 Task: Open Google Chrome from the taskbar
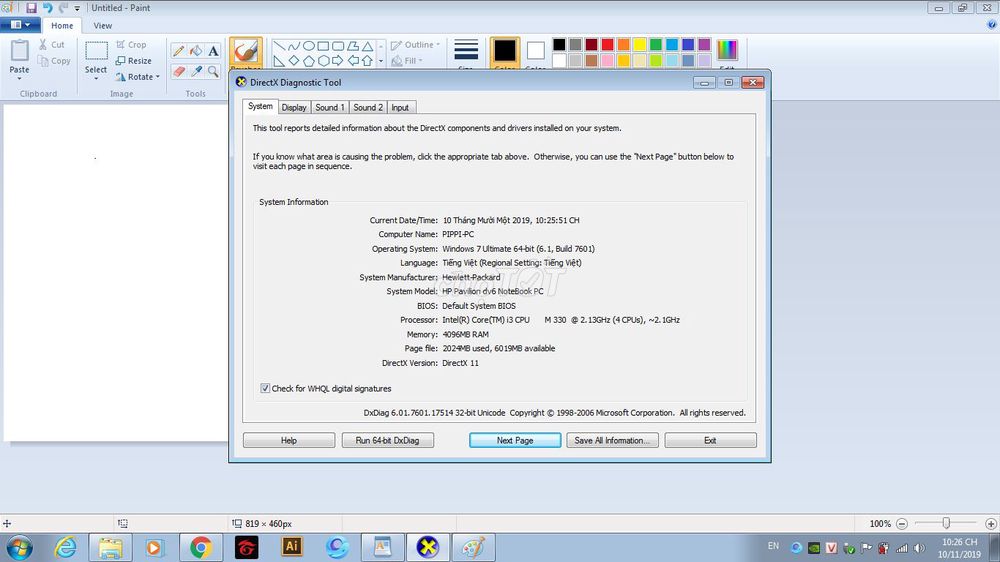(200, 547)
